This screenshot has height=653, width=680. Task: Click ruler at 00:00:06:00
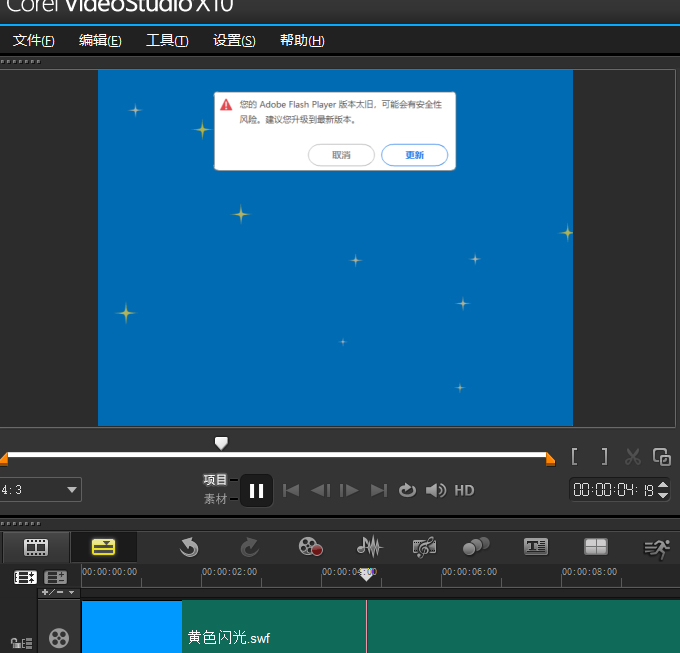469,572
